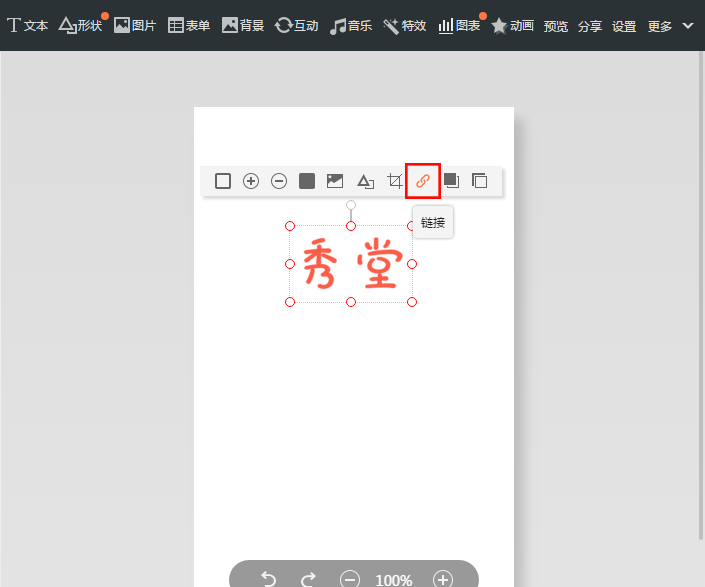Viewport: 705px width, 587px height.
Task: Click the rotation handle above the text box
Action: tap(351, 205)
